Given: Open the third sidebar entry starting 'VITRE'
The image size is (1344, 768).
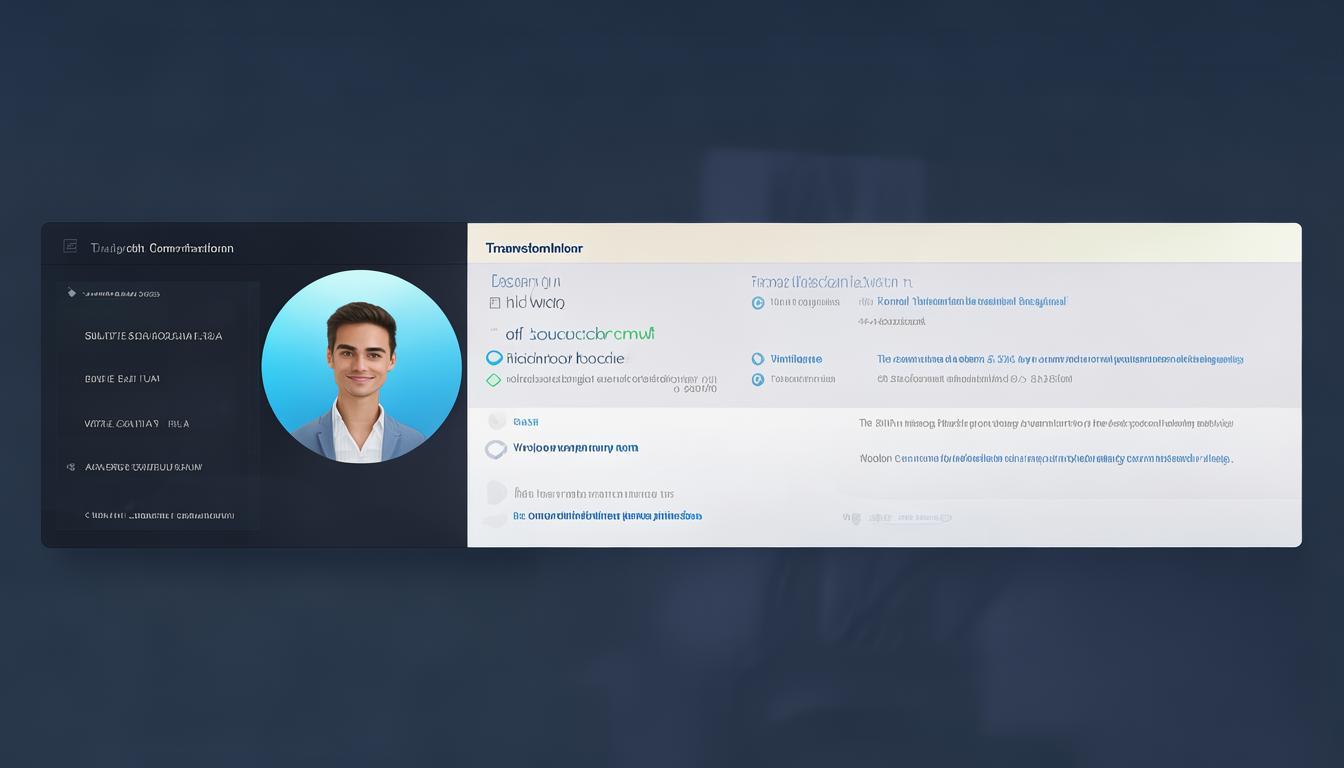Looking at the screenshot, I should point(137,424).
